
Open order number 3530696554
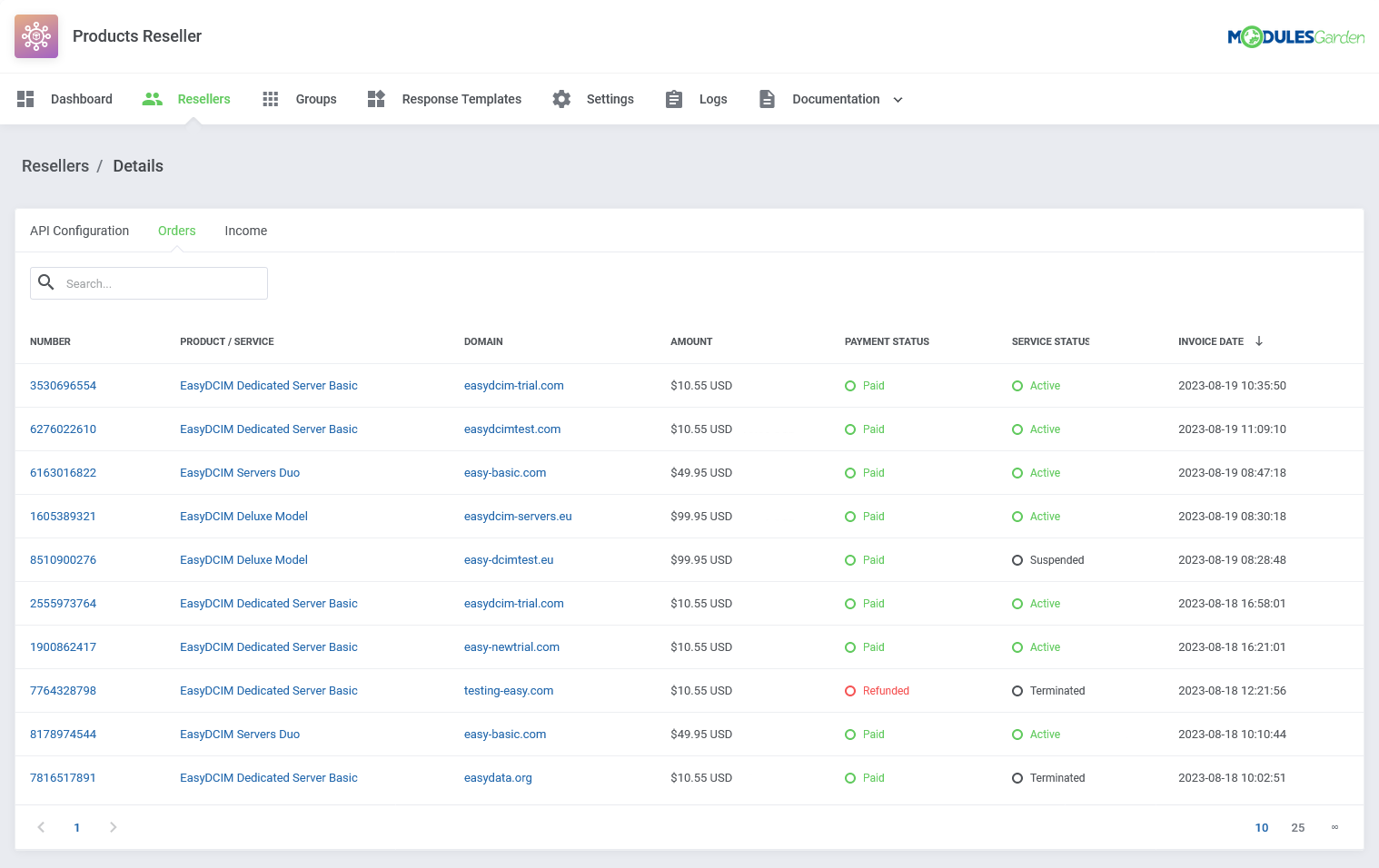[x=63, y=386]
